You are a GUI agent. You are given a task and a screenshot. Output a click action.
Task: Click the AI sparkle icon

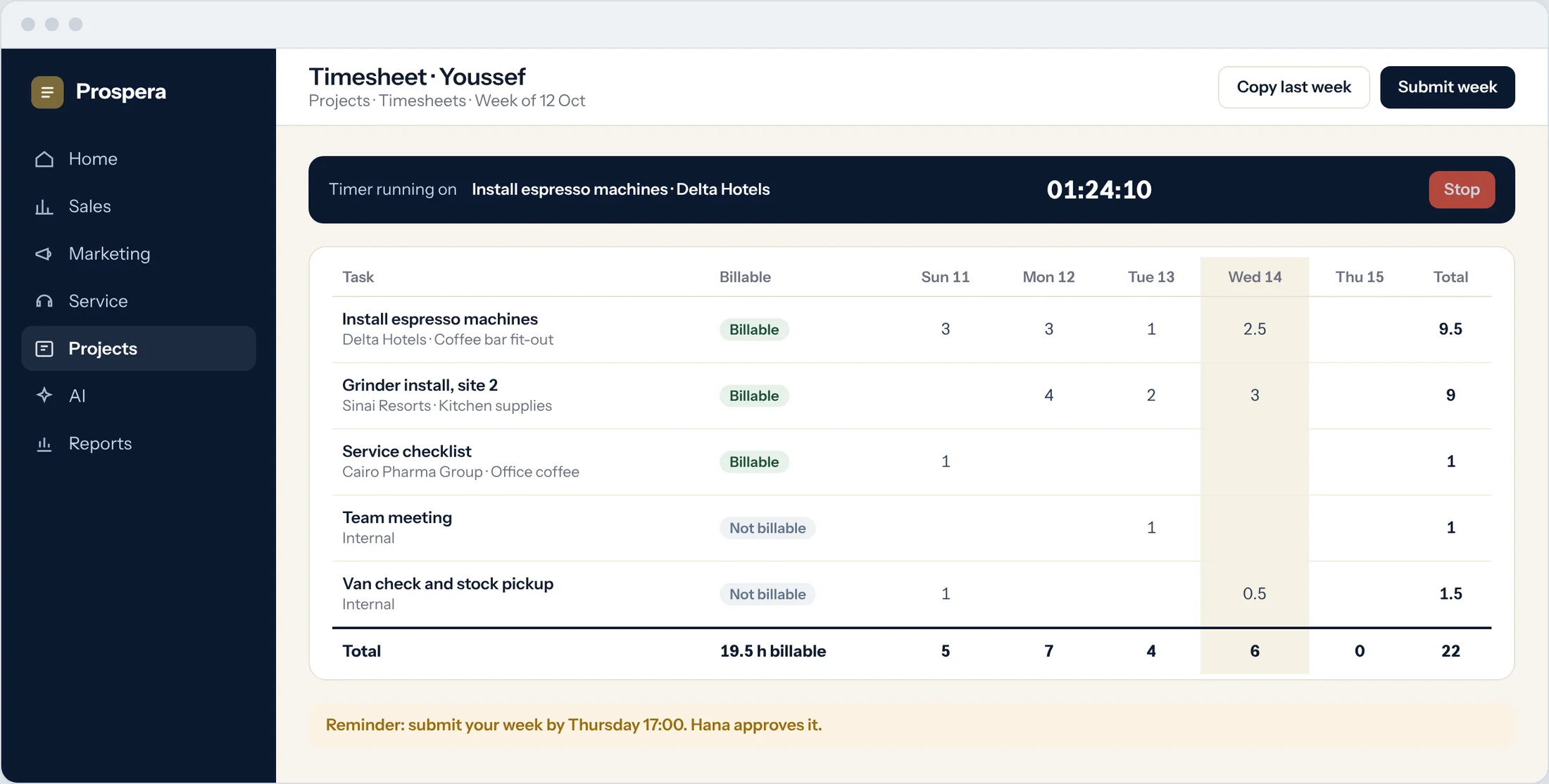[44, 396]
